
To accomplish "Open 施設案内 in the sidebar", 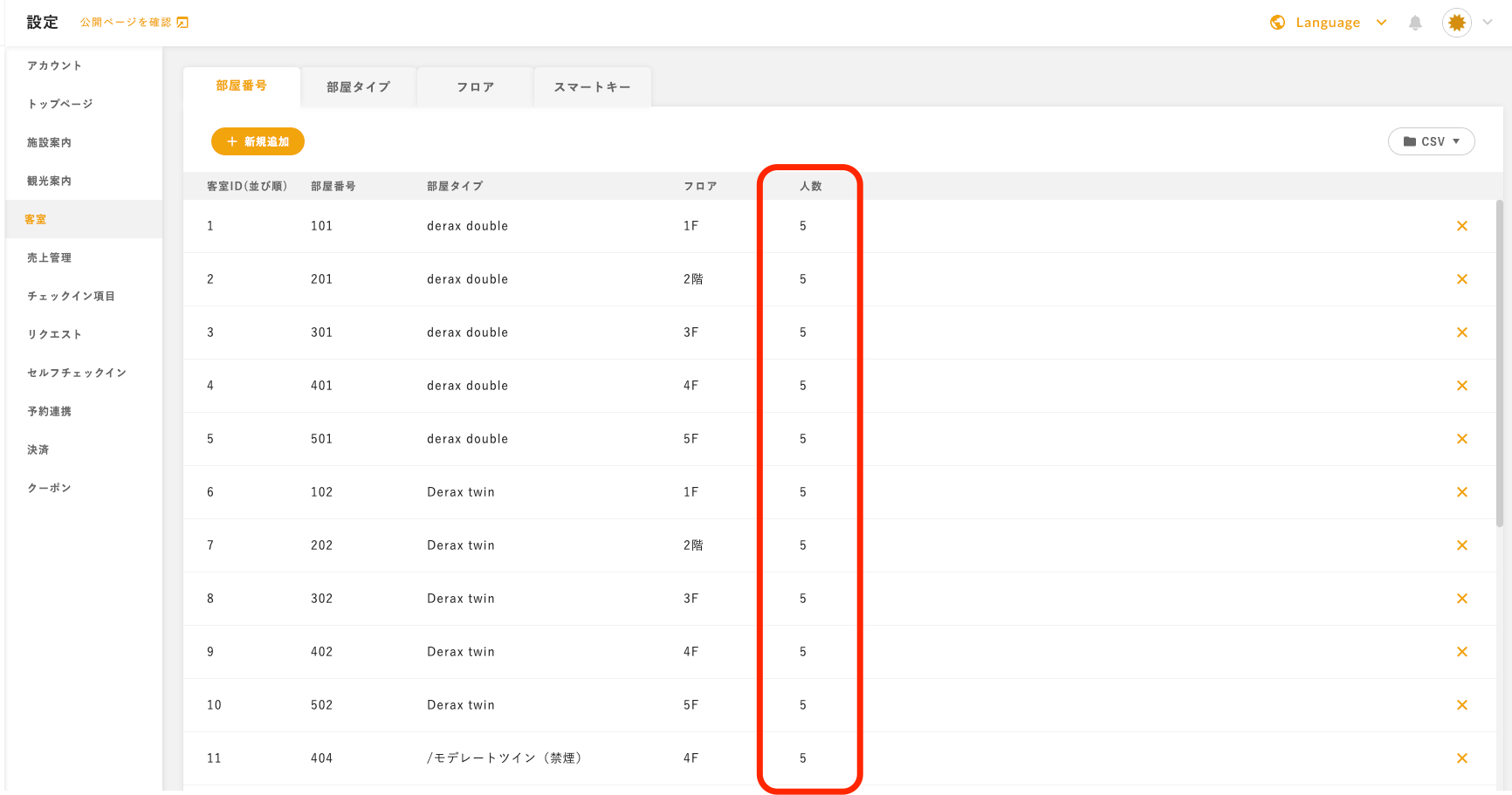I will click(49, 142).
